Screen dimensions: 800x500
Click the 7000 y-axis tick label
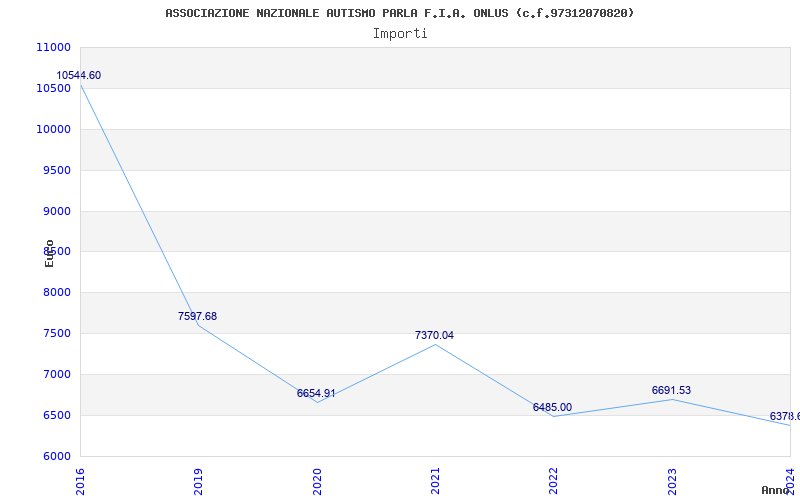click(x=56, y=374)
